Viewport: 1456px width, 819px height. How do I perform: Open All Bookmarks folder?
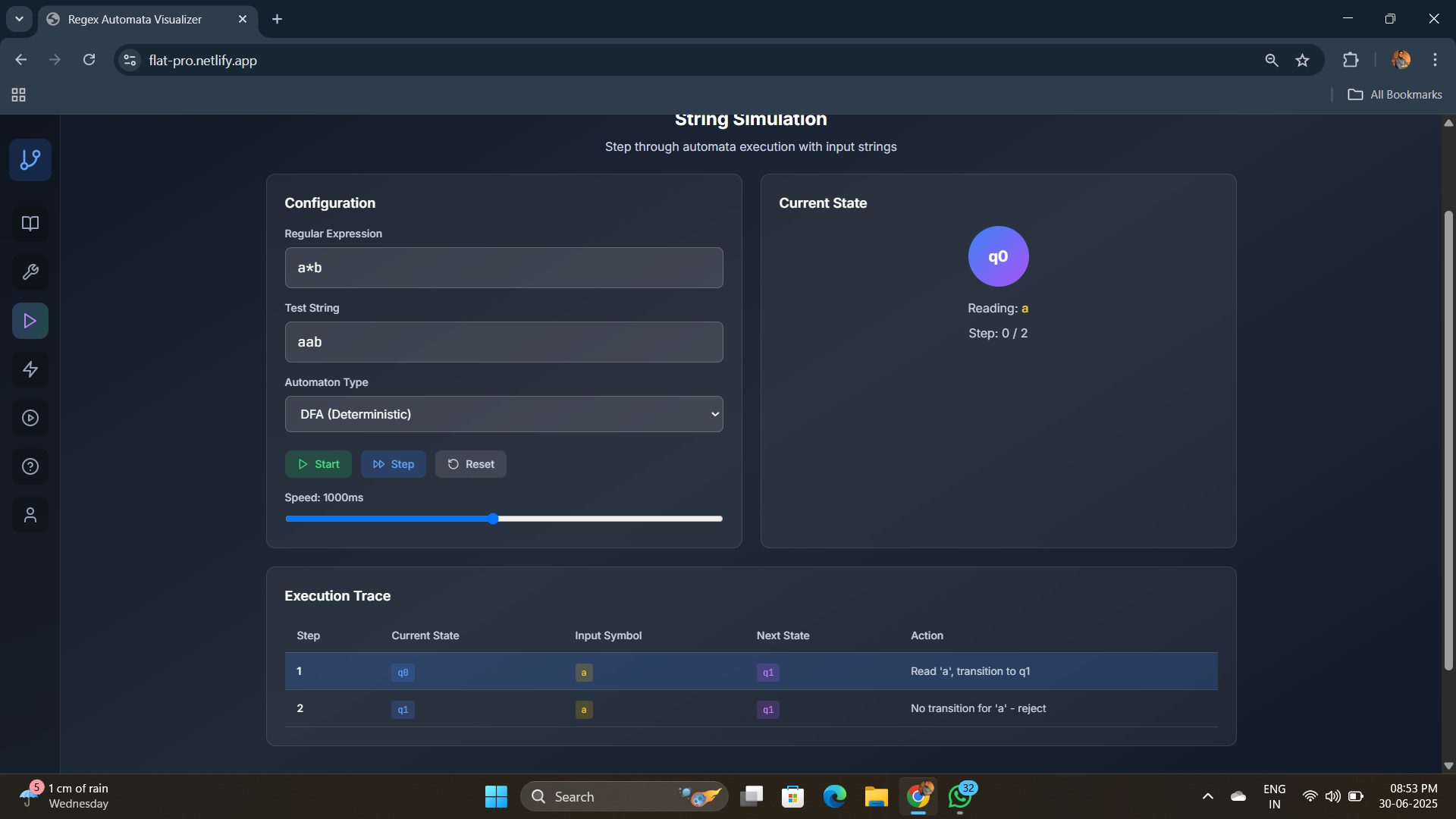(1395, 95)
